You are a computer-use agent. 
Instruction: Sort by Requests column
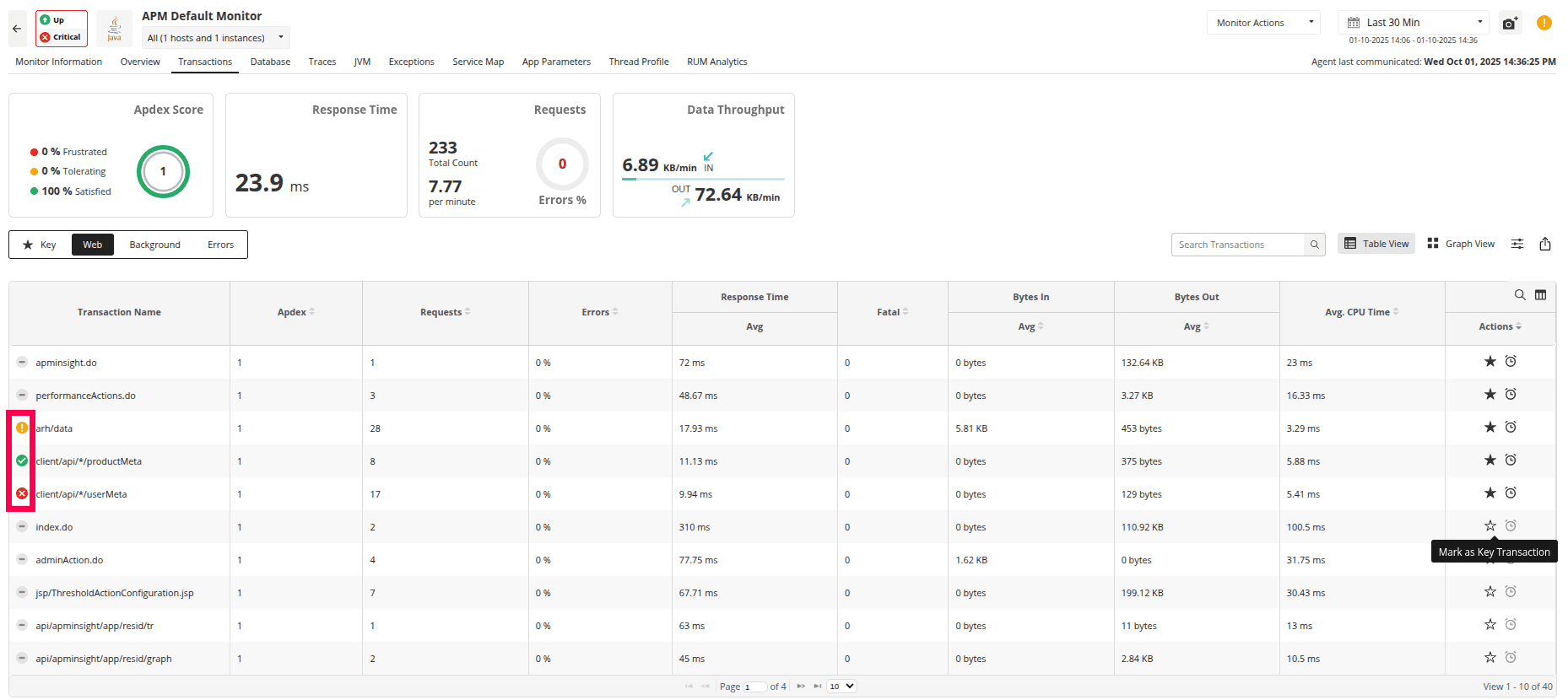coord(446,312)
